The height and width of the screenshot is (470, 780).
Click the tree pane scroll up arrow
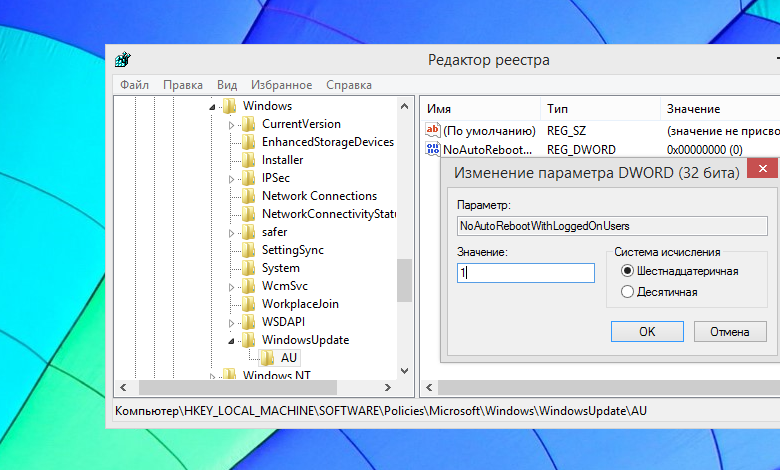pos(404,106)
